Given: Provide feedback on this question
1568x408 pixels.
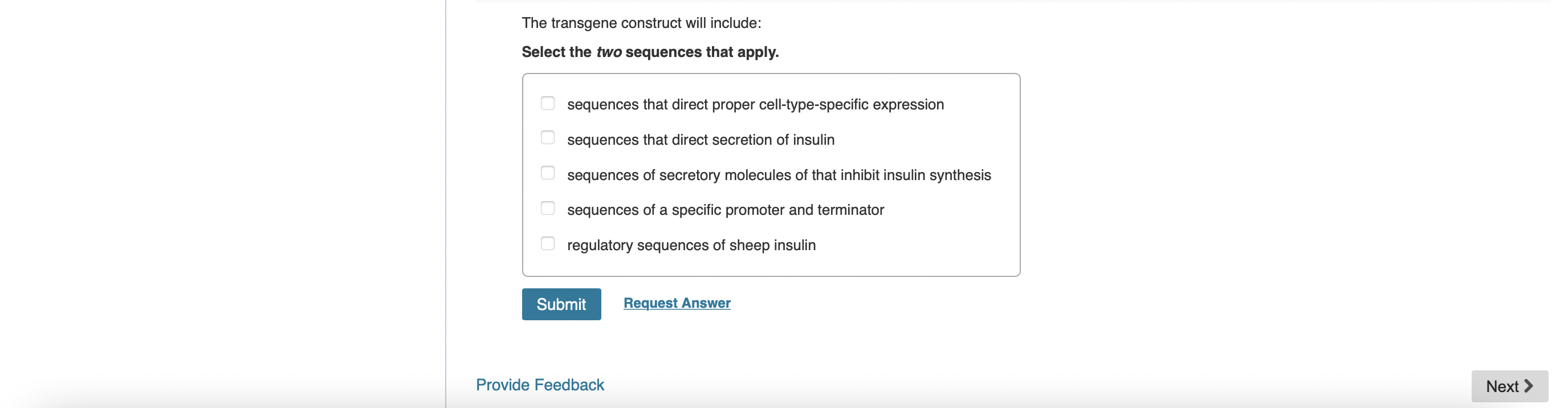Looking at the screenshot, I should pyautogui.click(x=539, y=384).
